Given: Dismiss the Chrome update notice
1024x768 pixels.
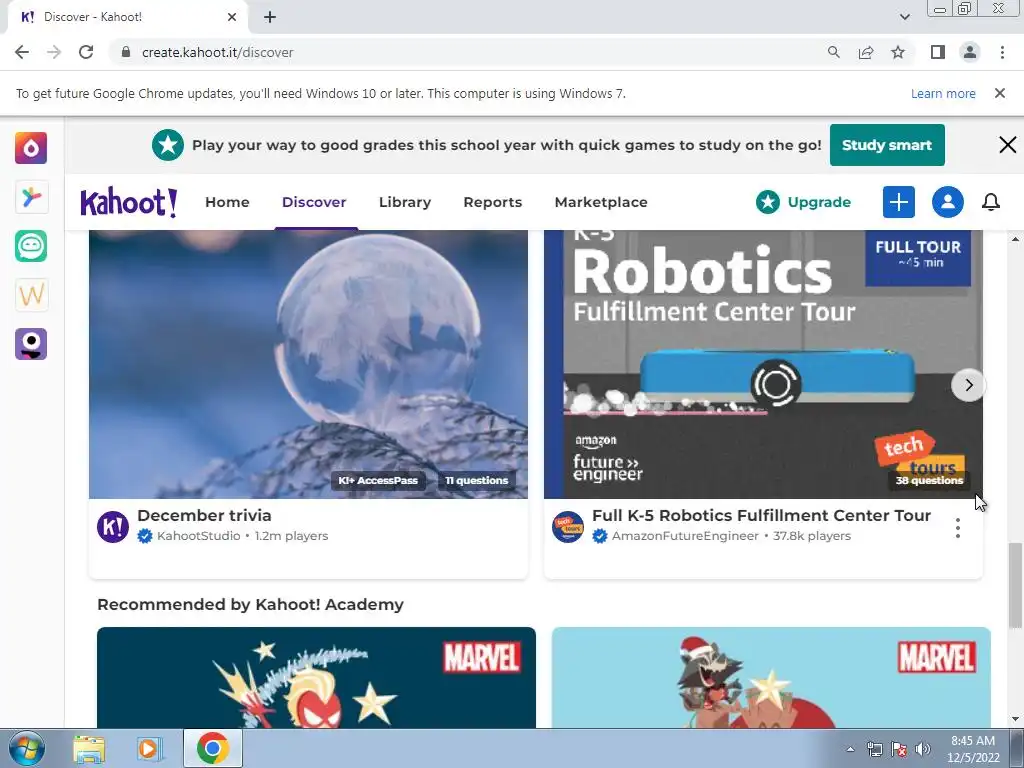Looking at the screenshot, I should click(x=1000, y=93).
